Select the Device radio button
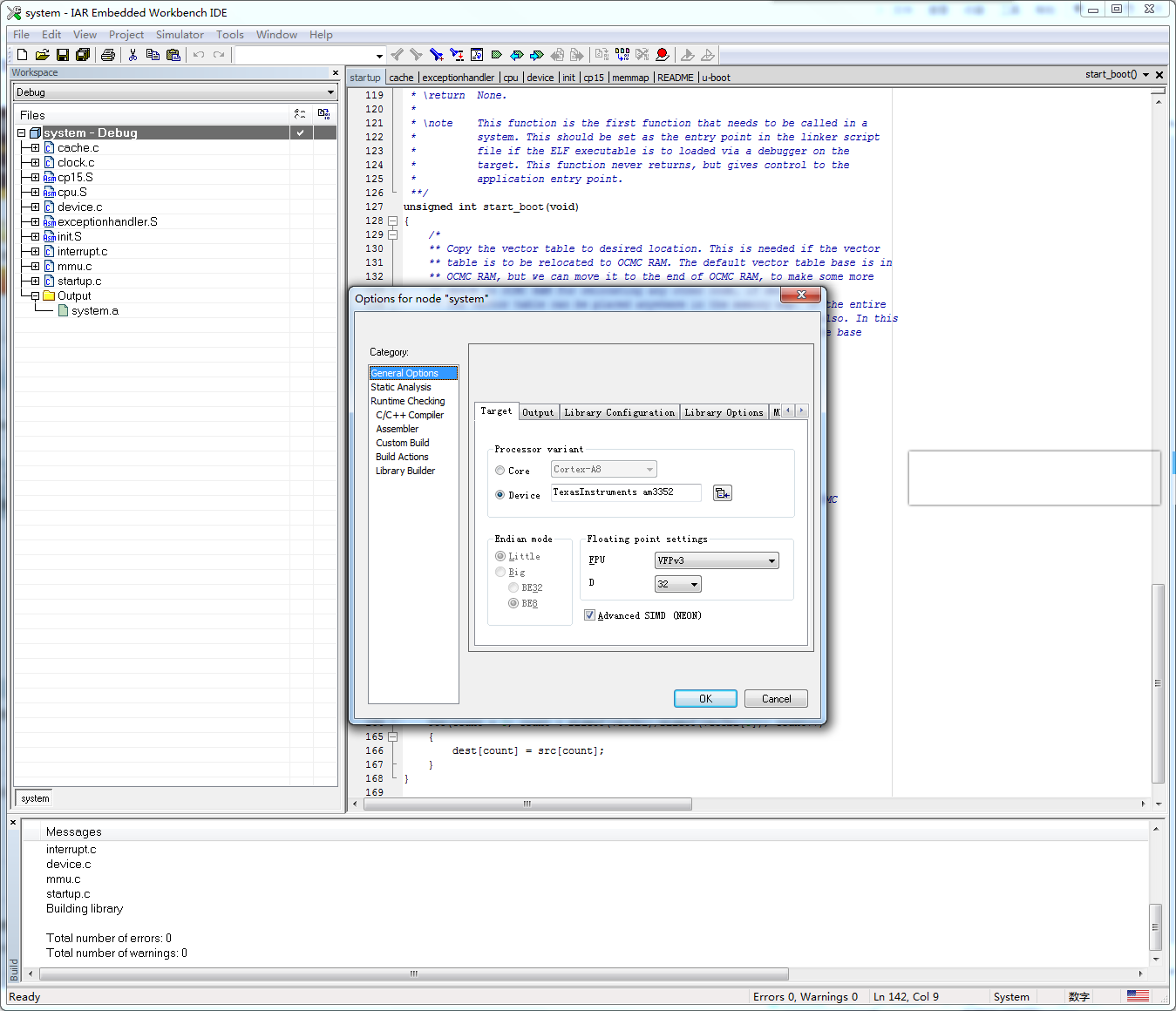The image size is (1176, 1011). tap(500, 495)
